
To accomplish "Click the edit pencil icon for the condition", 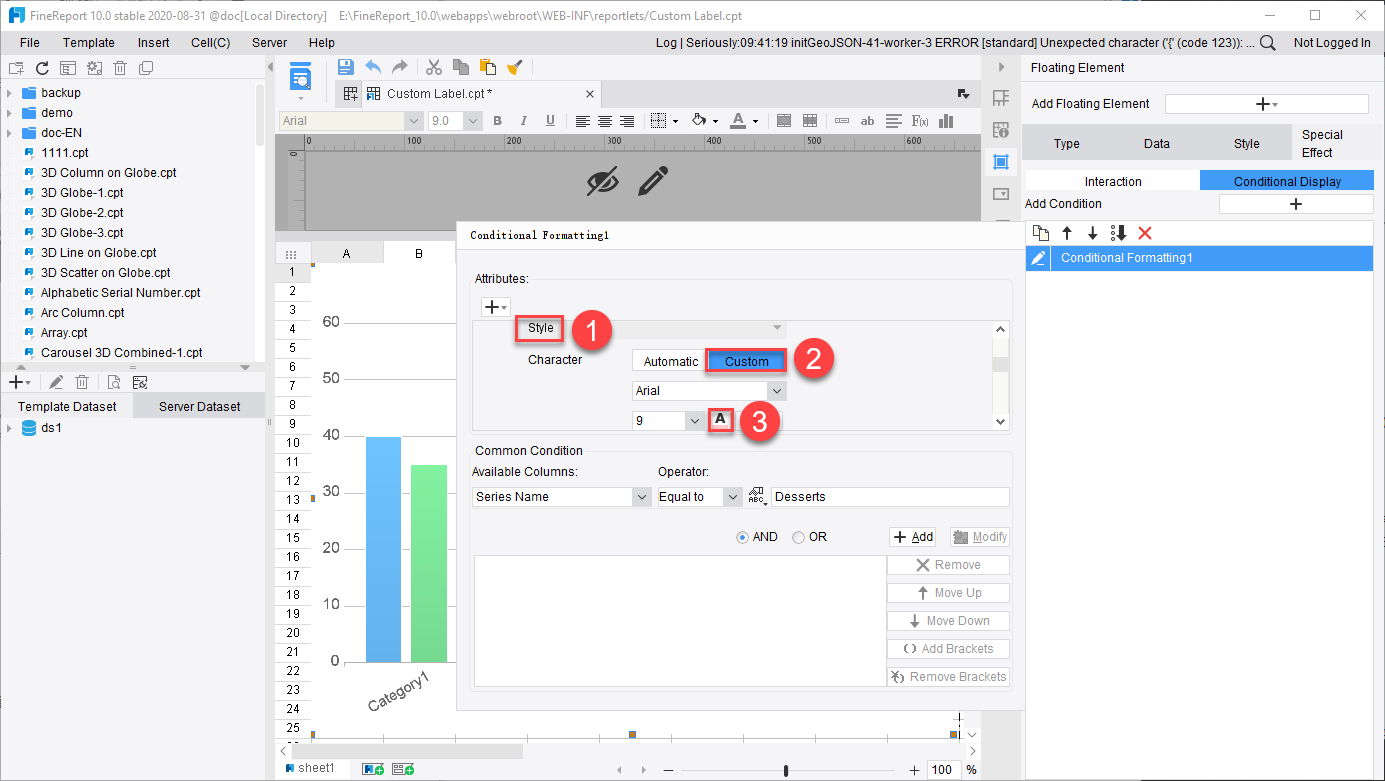I will click(1037, 258).
